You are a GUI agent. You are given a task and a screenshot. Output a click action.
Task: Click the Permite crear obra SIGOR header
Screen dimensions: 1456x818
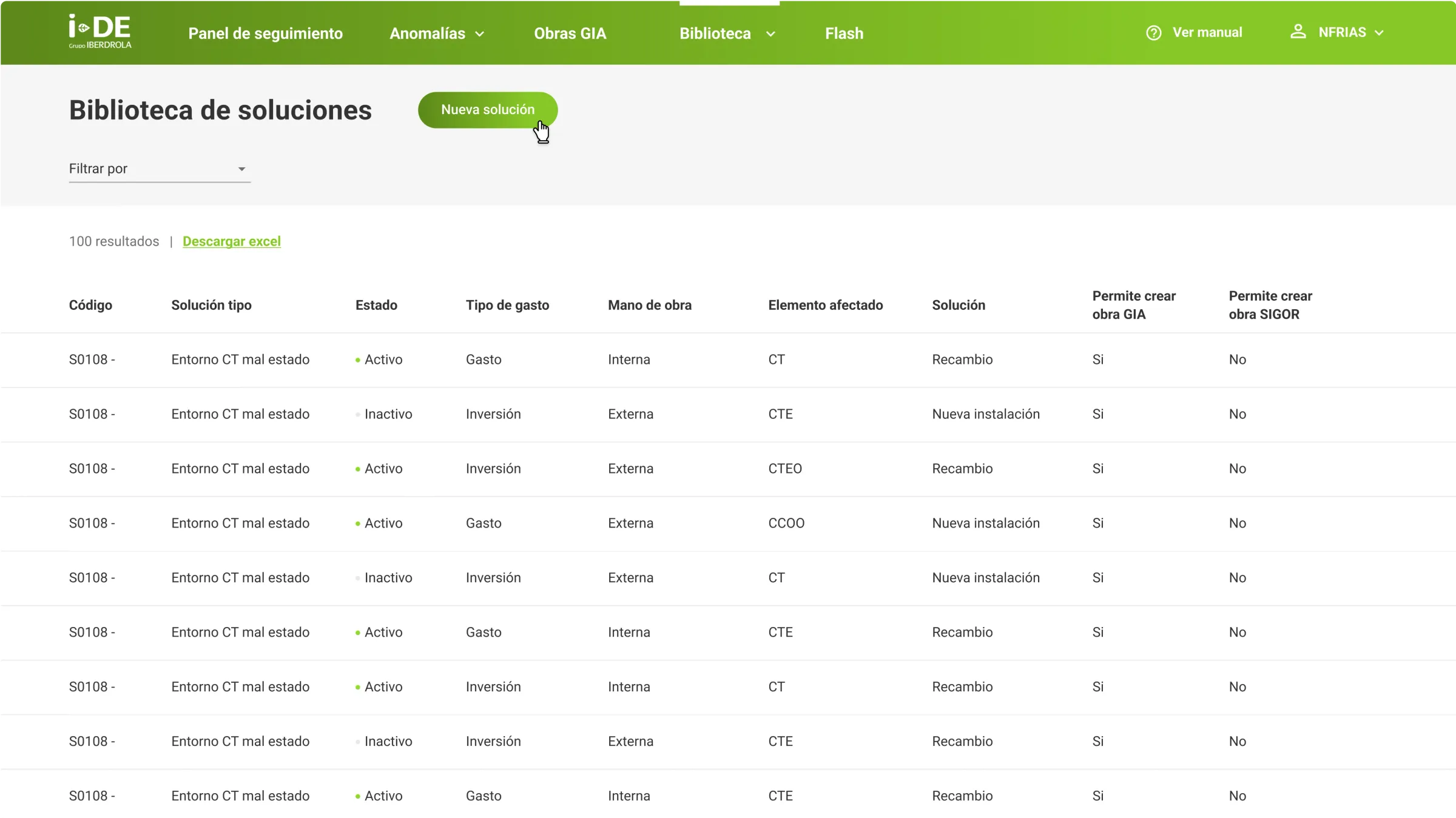click(1270, 305)
